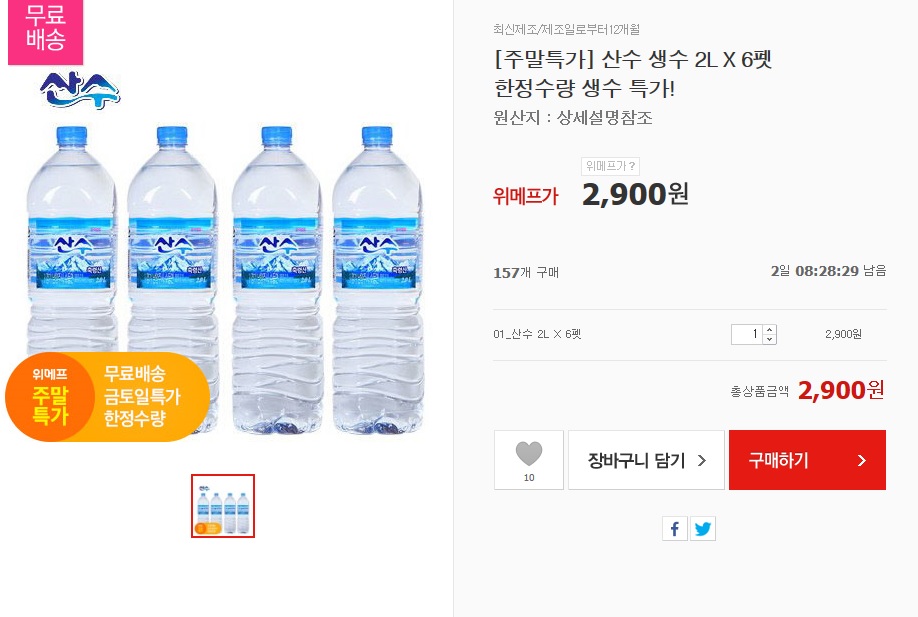Increase quantity with the up arrow
The width and height of the screenshot is (918, 617).
pyautogui.click(x=769, y=329)
